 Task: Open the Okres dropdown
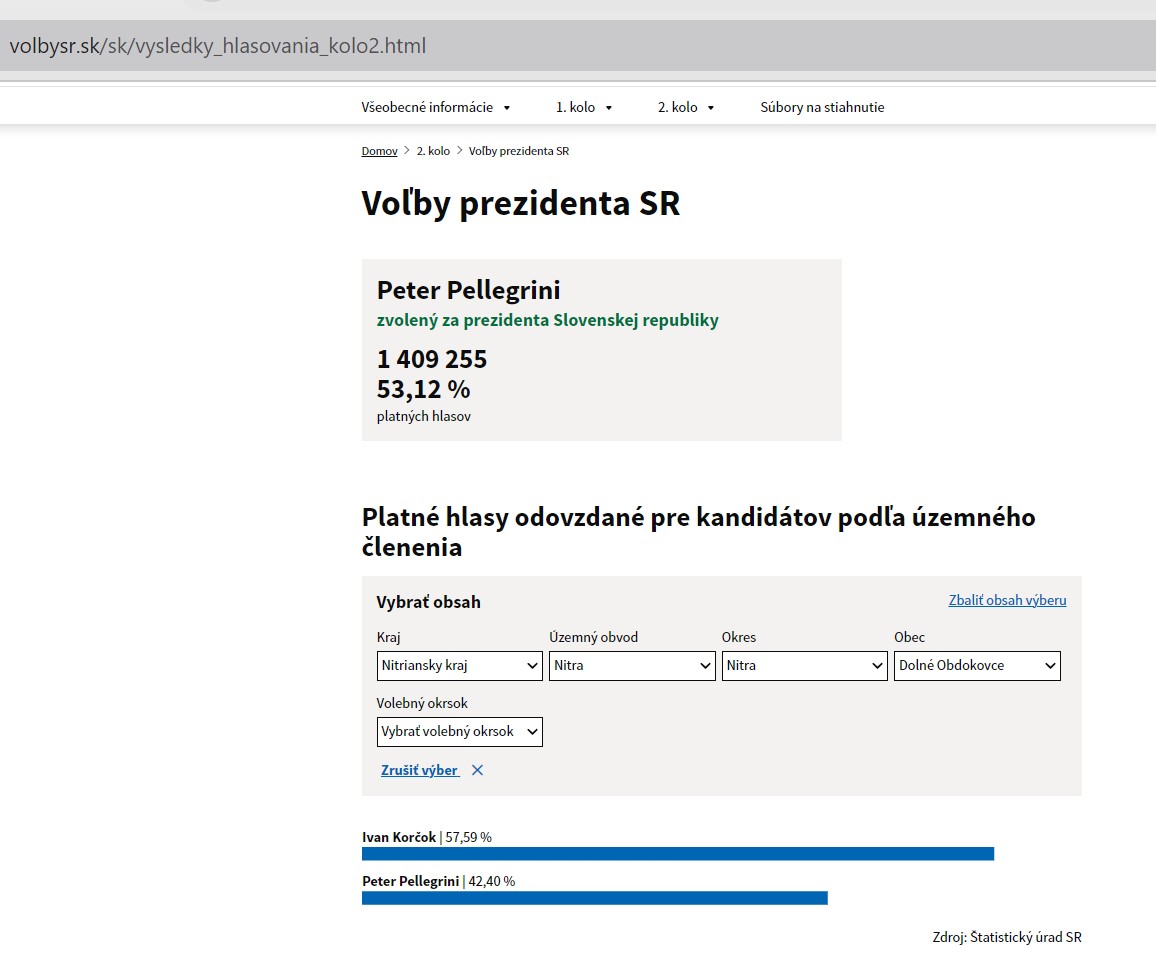point(804,665)
